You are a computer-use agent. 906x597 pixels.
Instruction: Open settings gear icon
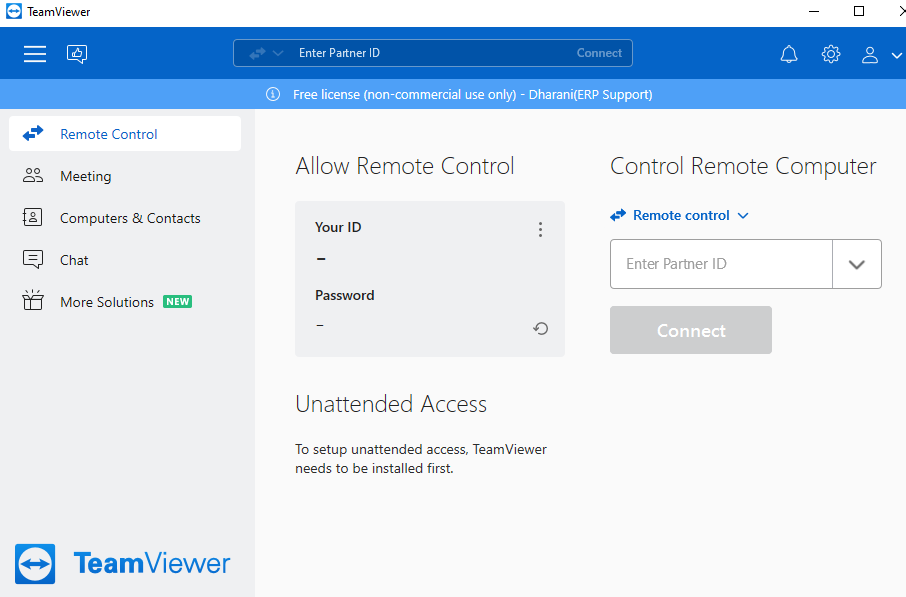tap(831, 54)
